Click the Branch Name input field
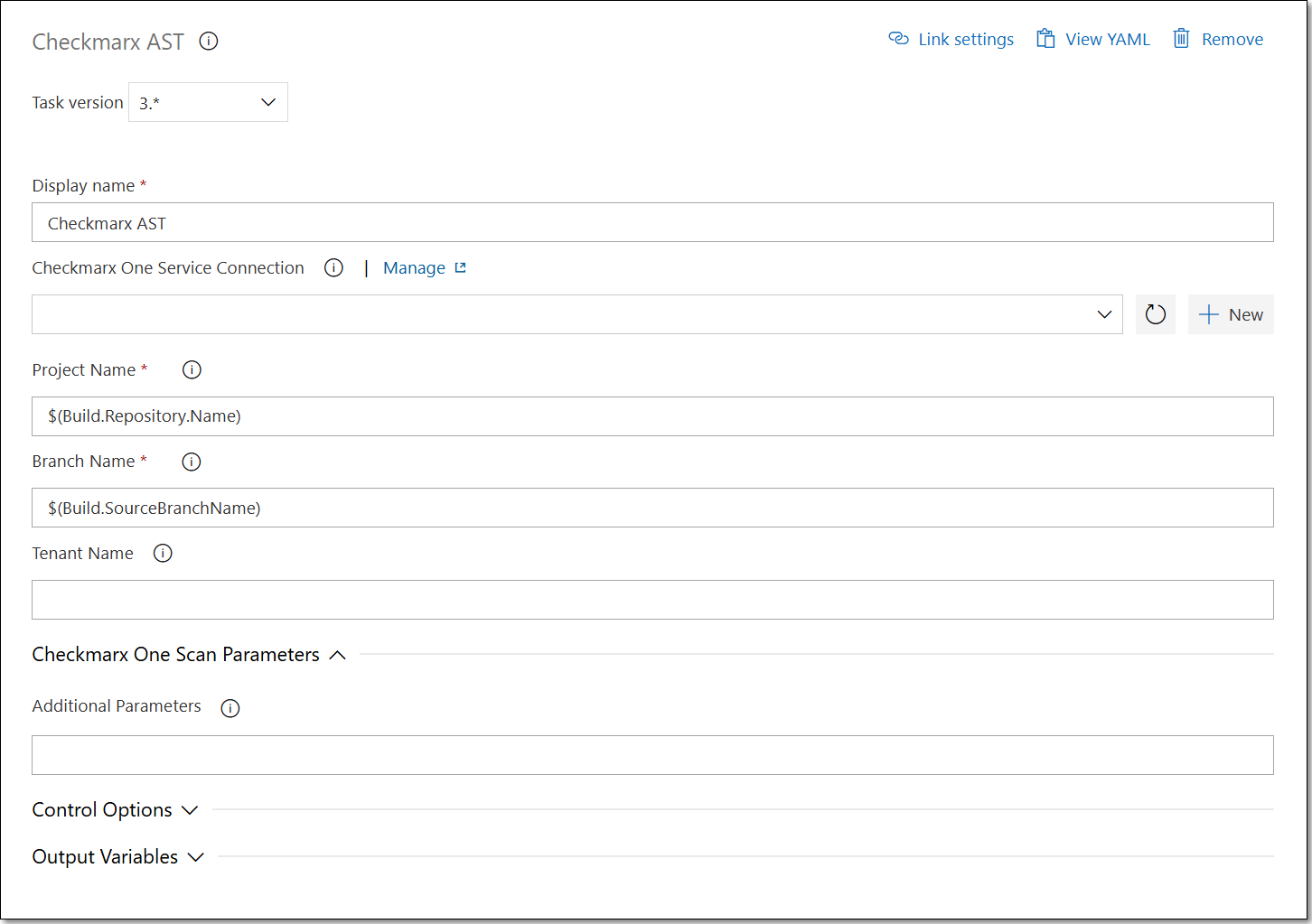Viewport: 1312px width, 924px height. point(652,508)
